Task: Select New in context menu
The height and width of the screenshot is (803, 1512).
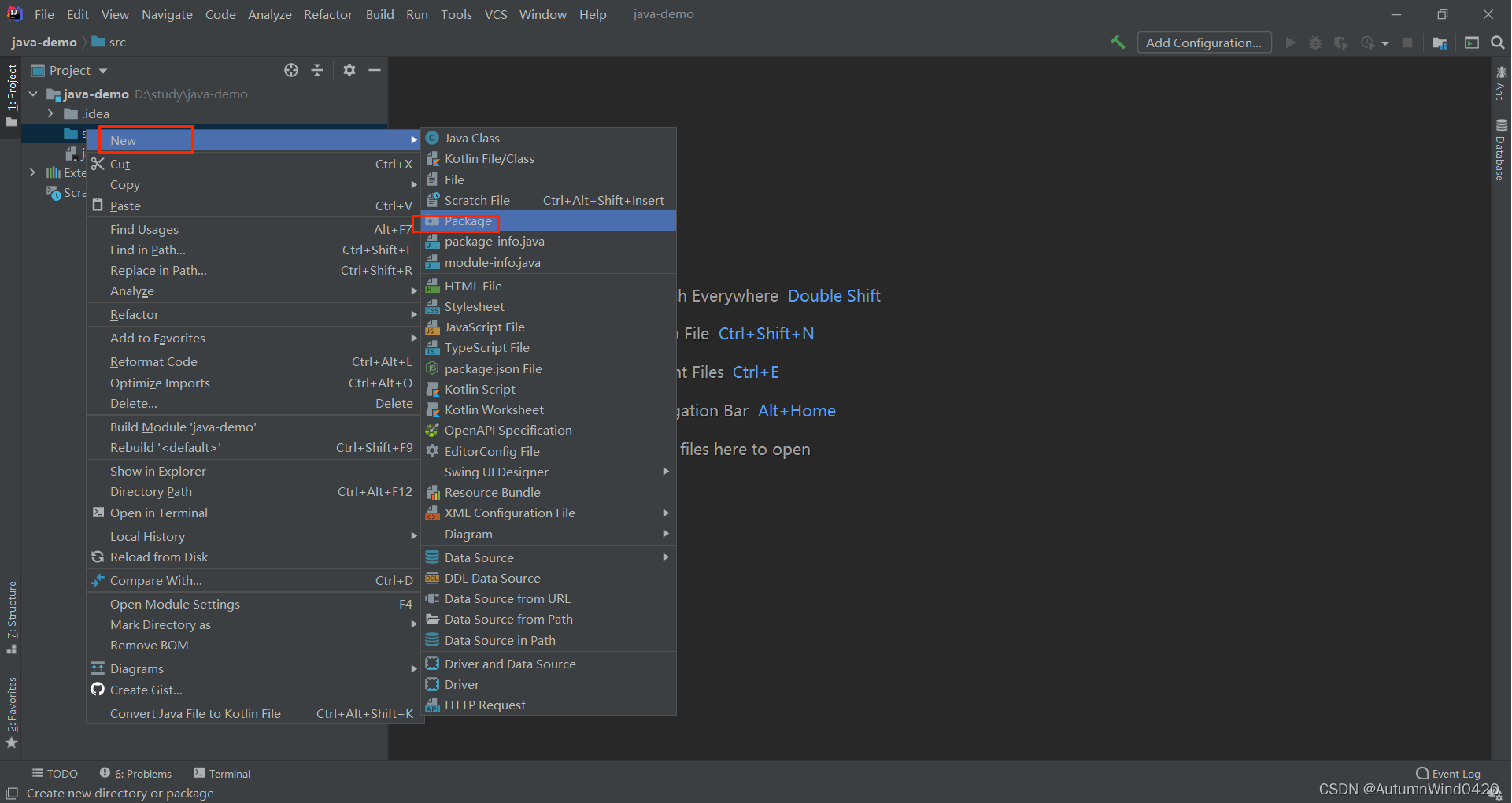Action: click(x=253, y=140)
